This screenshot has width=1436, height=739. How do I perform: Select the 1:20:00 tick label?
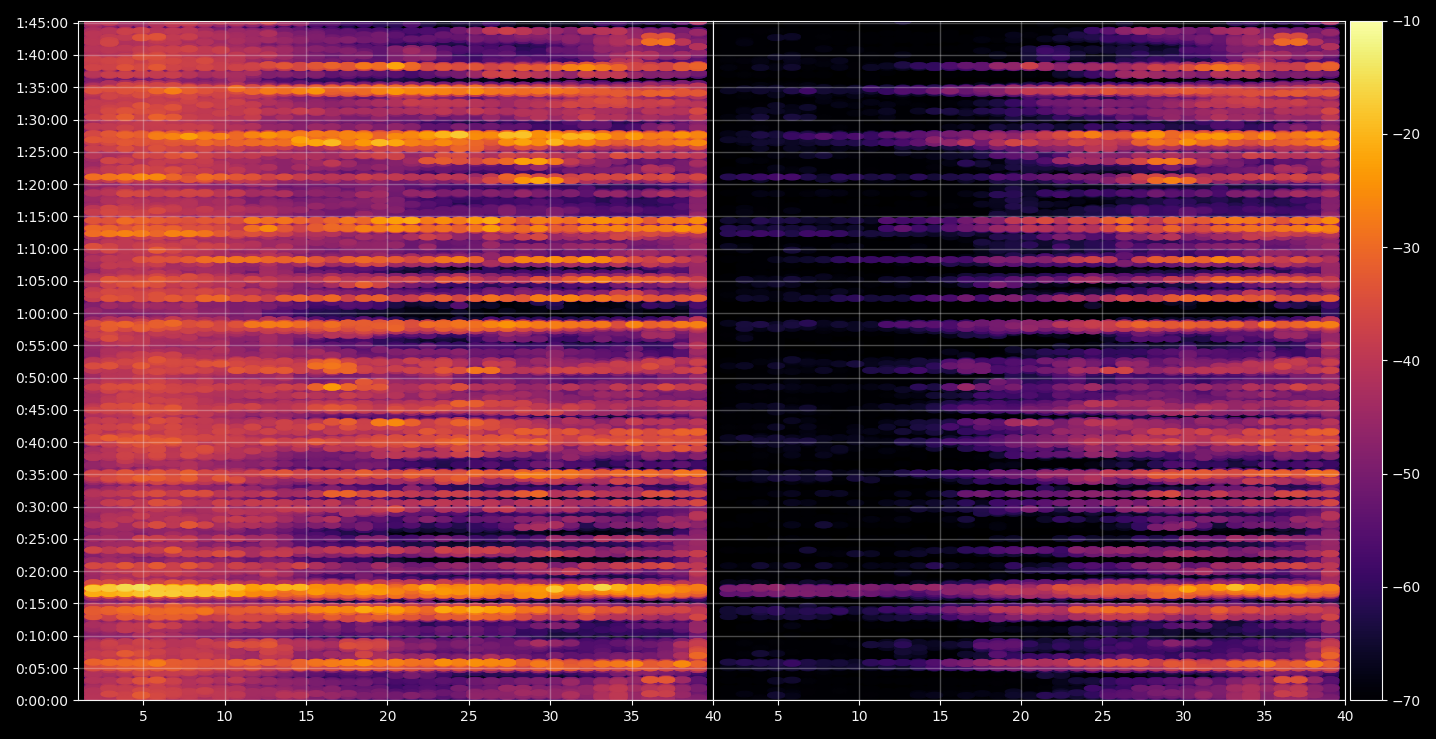[x=42, y=185]
